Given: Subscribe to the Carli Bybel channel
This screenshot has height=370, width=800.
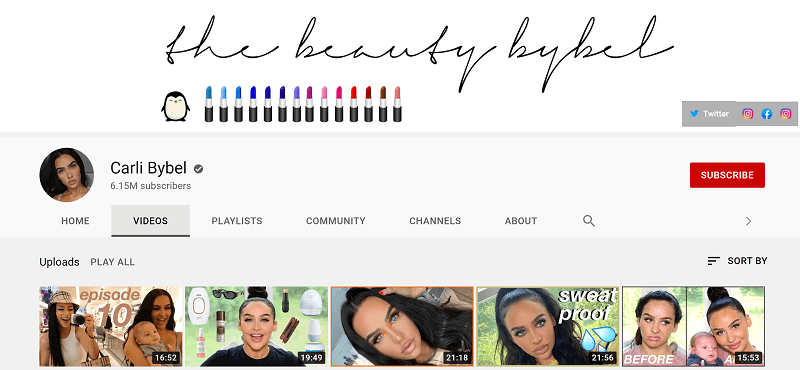Looking at the screenshot, I should pos(727,175).
